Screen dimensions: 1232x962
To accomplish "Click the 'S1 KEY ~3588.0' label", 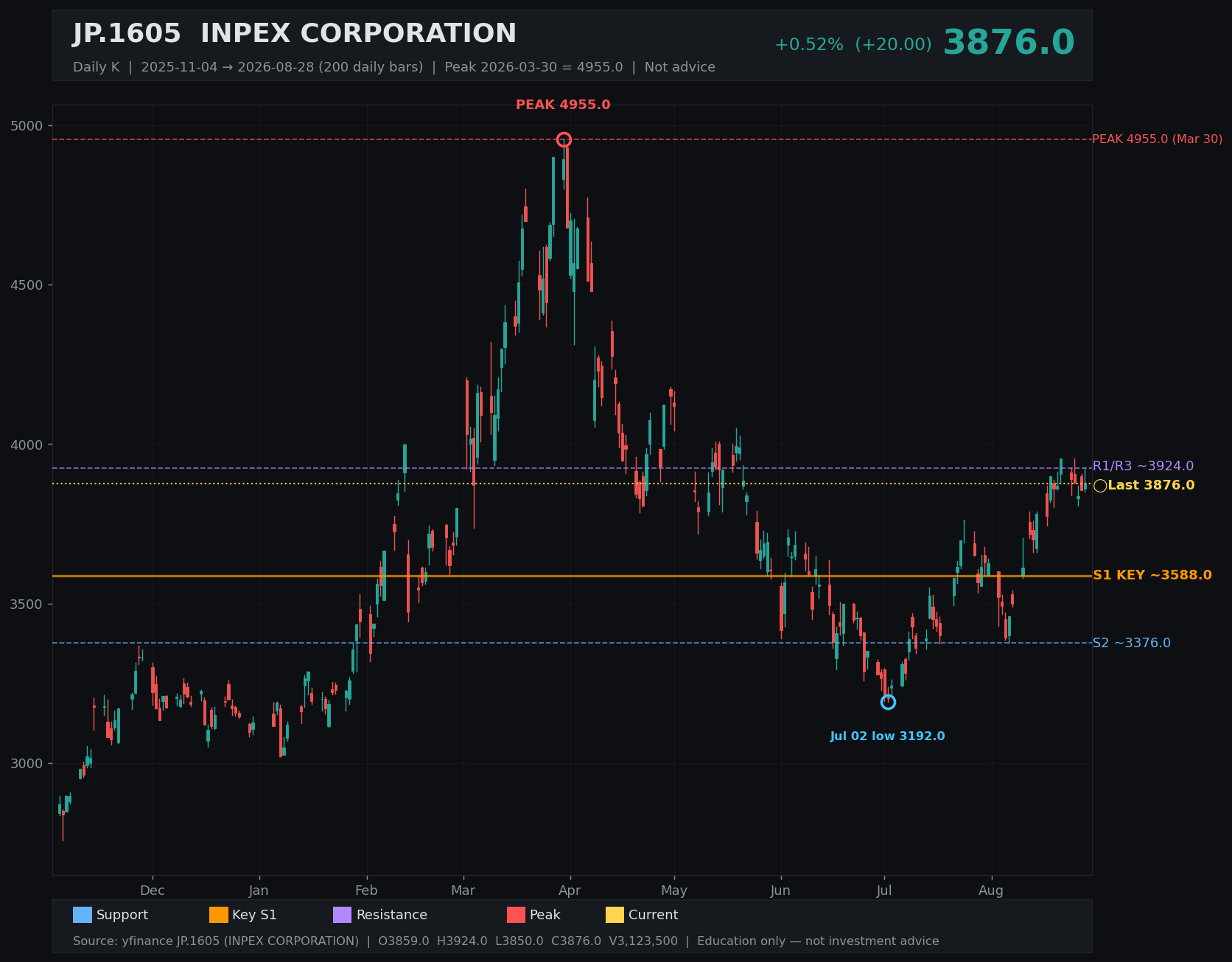I will click(x=1152, y=575).
